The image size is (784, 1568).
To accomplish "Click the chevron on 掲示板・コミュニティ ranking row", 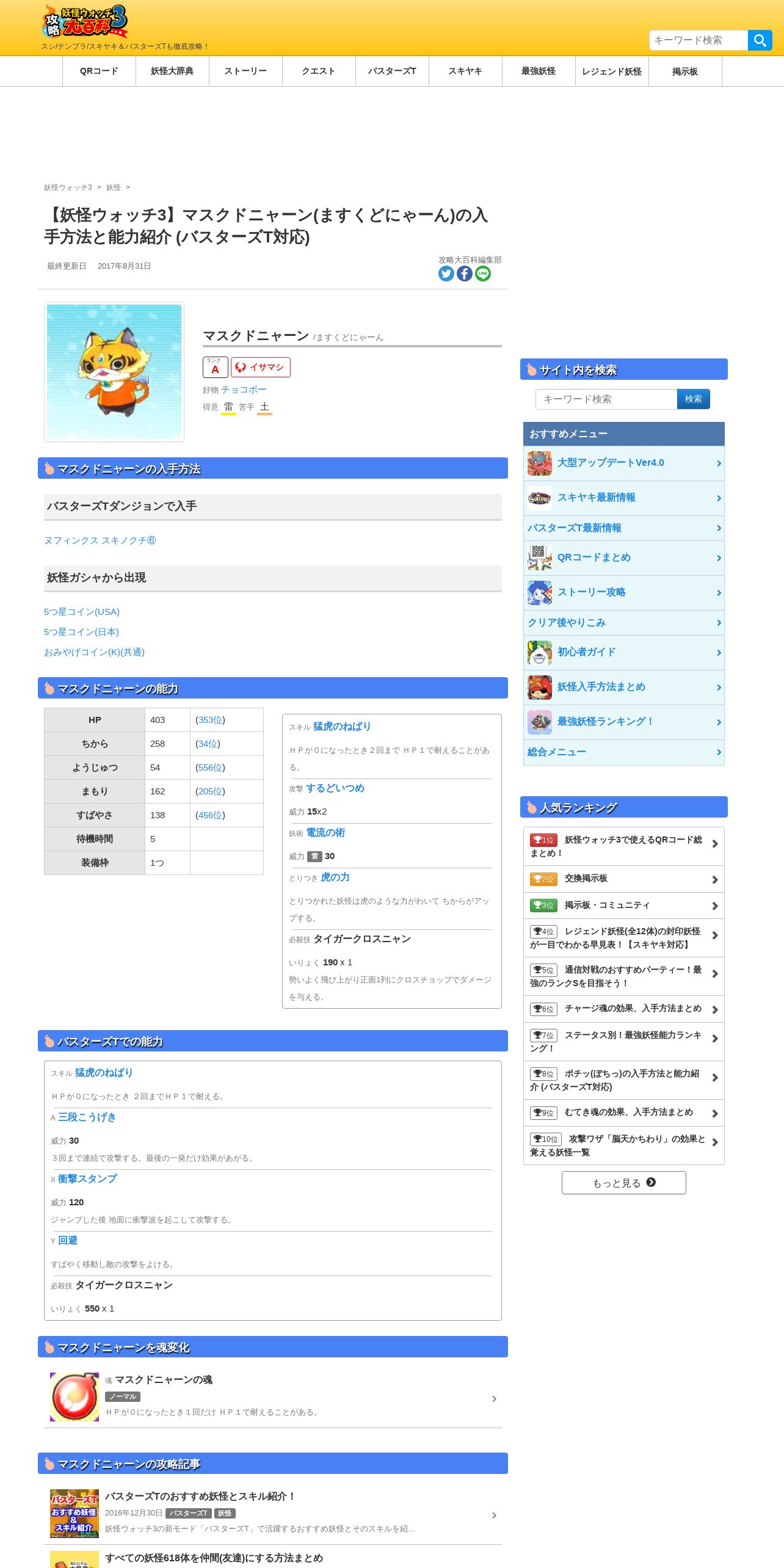I will tap(715, 907).
